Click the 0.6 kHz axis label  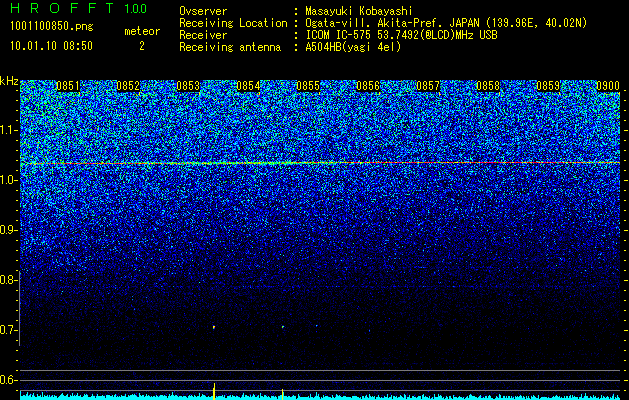pos(7,380)
